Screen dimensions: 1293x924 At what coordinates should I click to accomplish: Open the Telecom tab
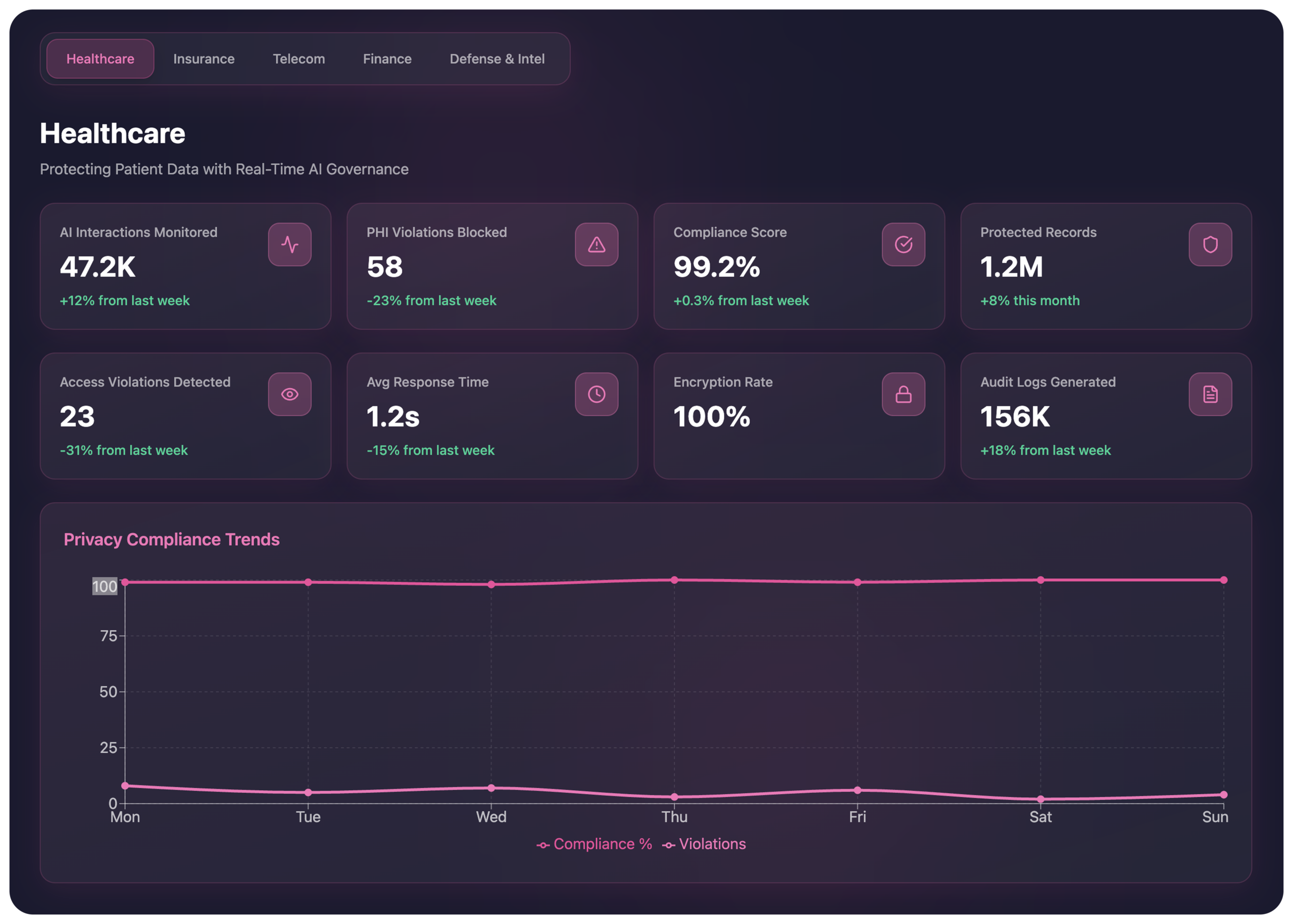[x=299, y=59]
